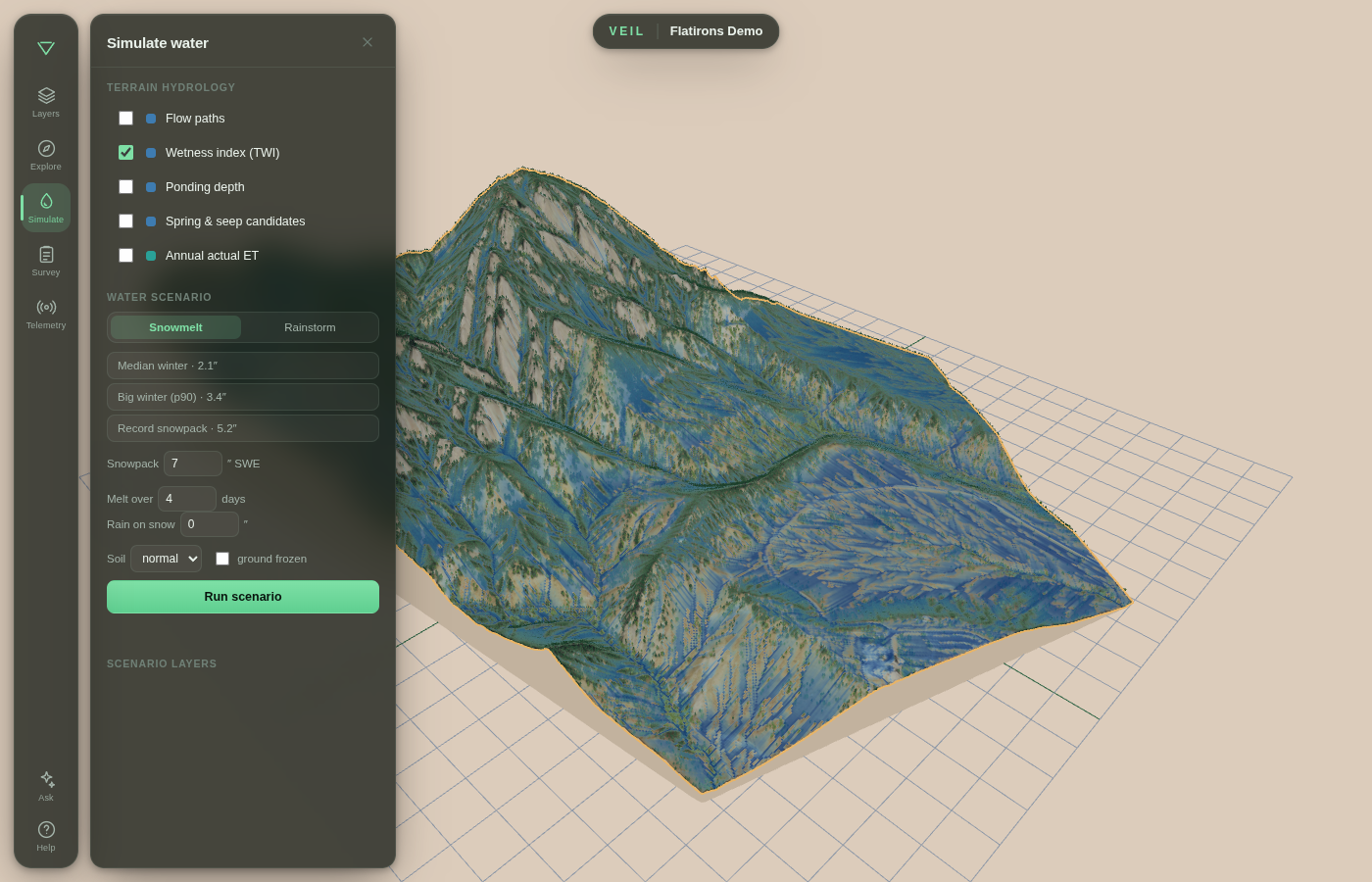Choose the Big winter (p90) 3.4″ preset

[243, 397]
